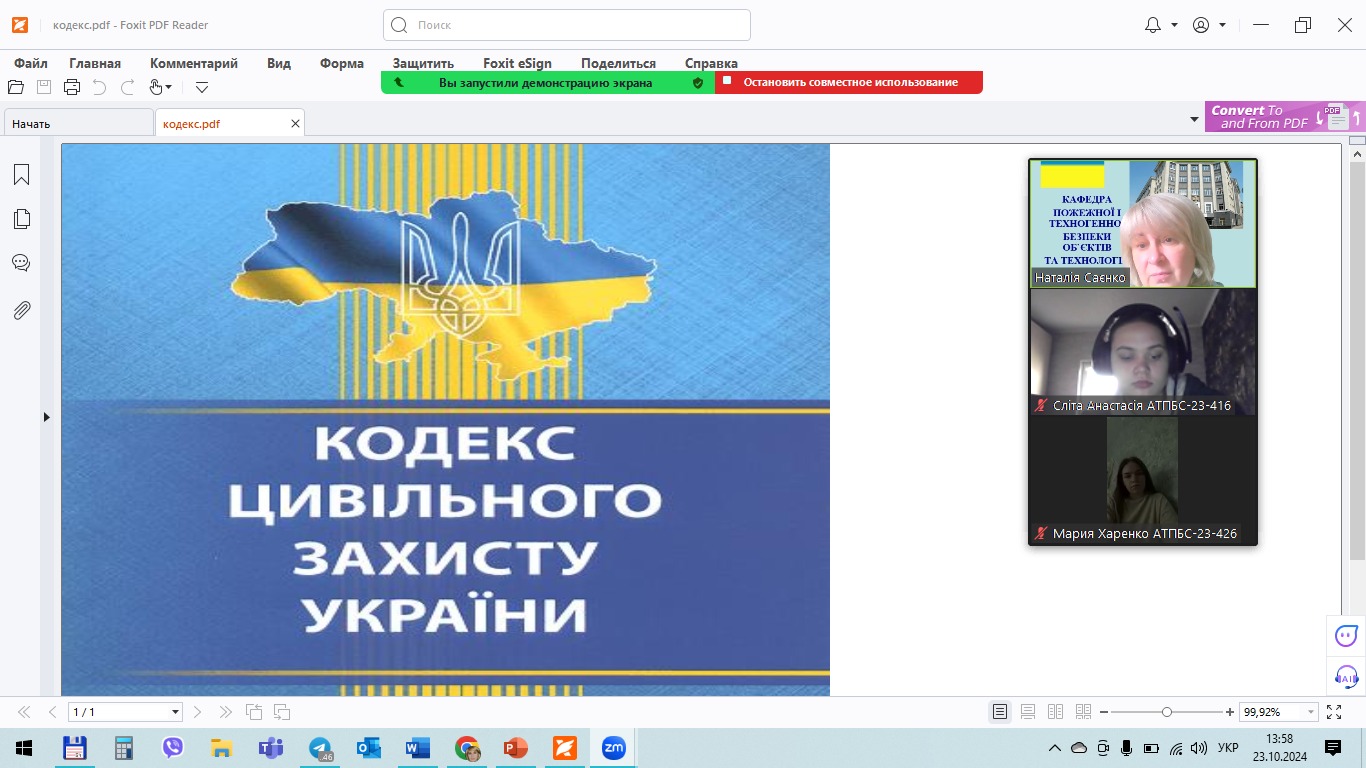Expand the page number dropdown
This screenshot has height=768, width=1366.
click(176, 712)
